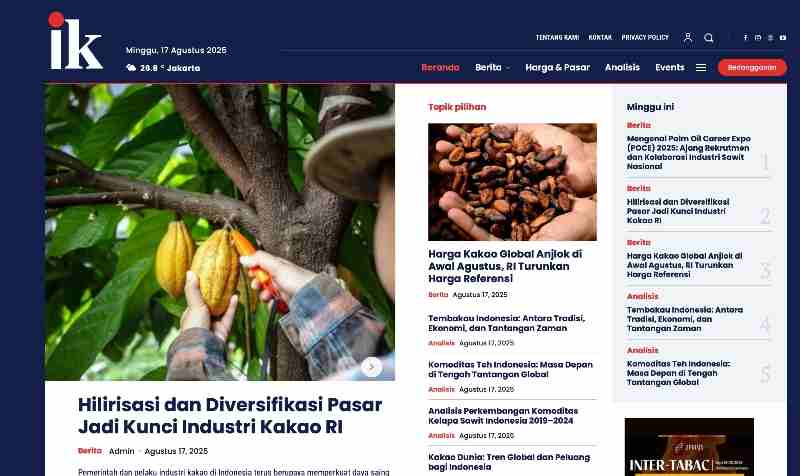Open the Tentang Kami link
This screenshot has height=476, width=800.
(x=557, y=38)
